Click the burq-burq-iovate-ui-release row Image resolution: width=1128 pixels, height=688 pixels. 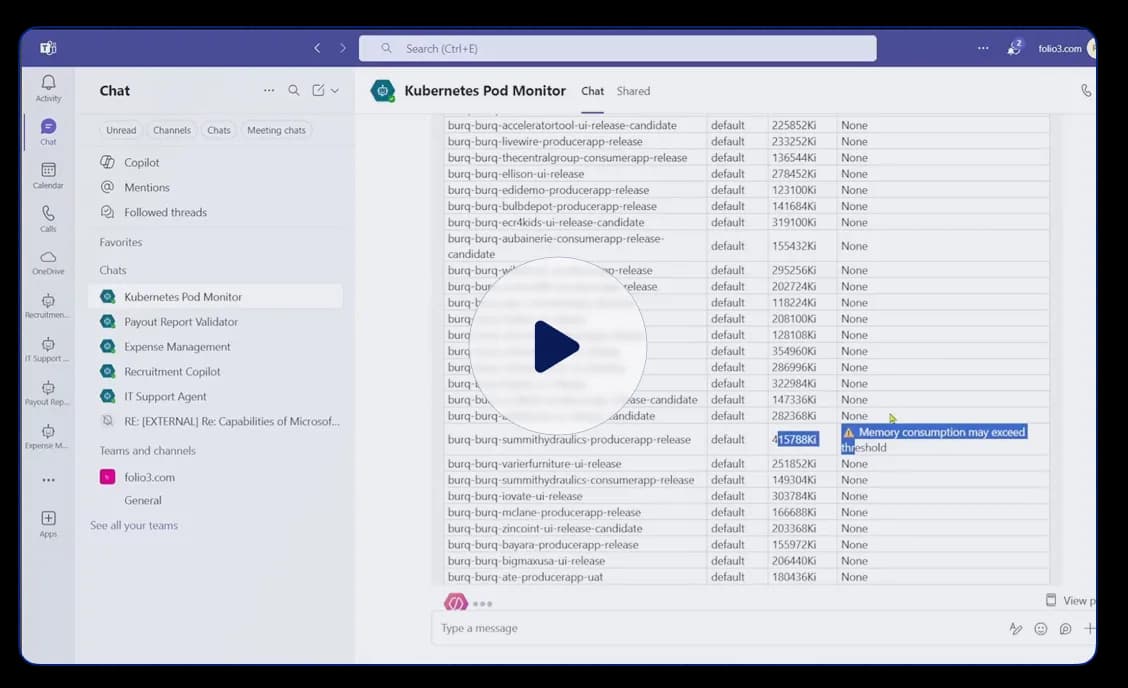(x=746, y=497)
